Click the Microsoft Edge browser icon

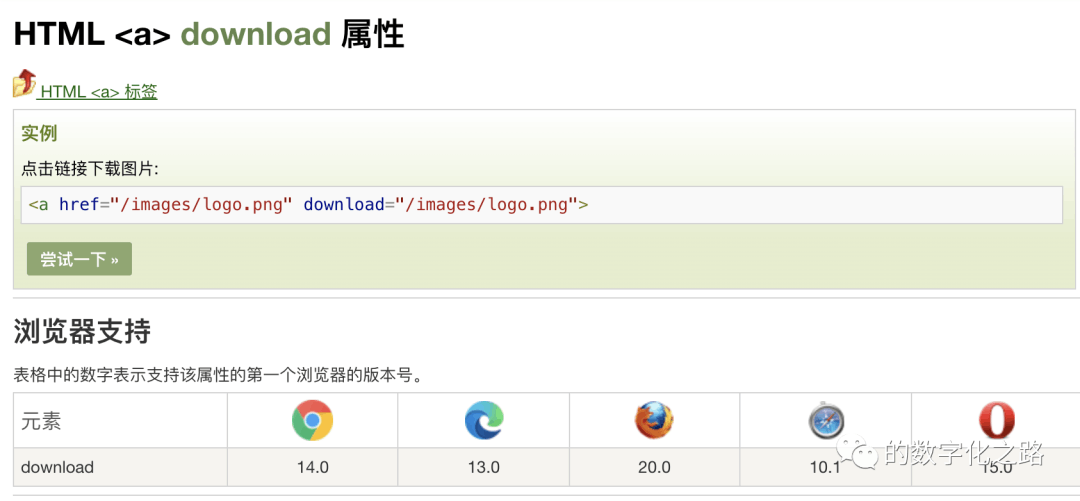pyautogui.click(x=484, y=420)
